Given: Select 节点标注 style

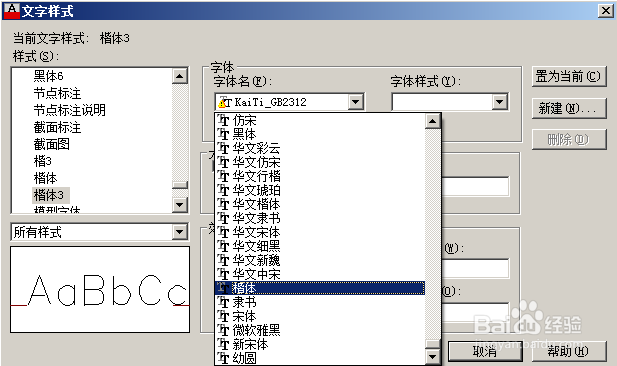Looking at the screenshot, I should click(57, 93).
